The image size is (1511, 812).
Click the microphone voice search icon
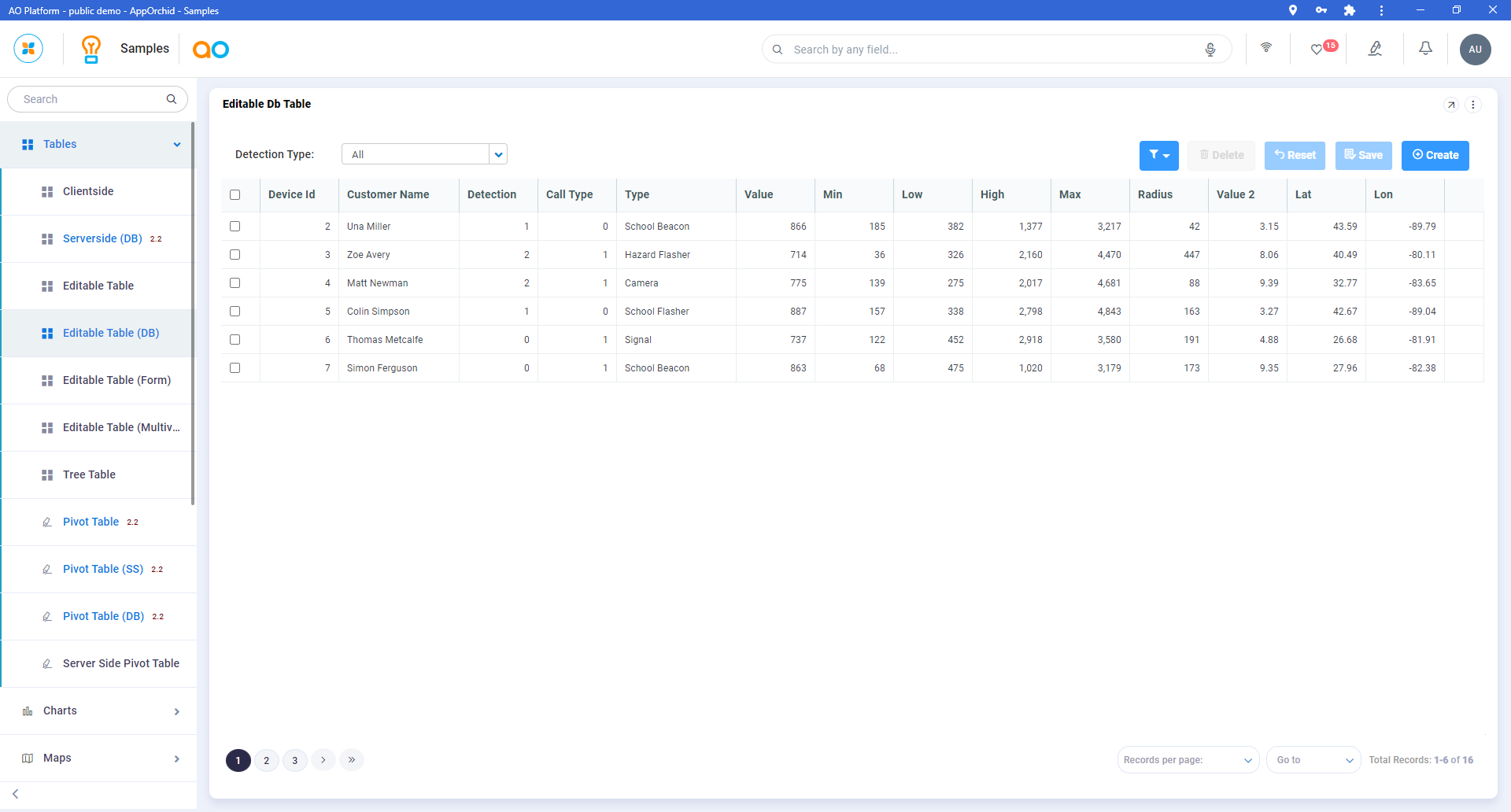(1210, 50)
